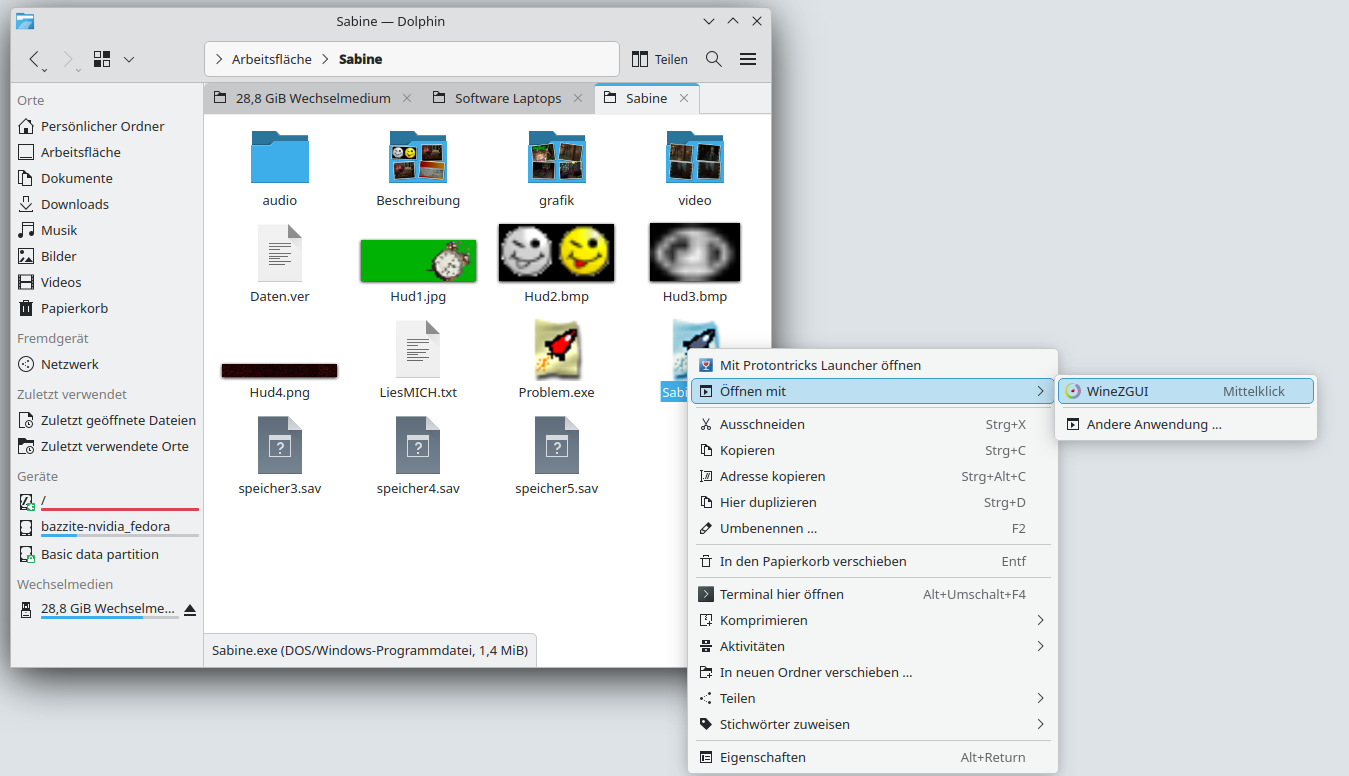This screenshot has height=776, width=1349.
Task: Open the hamburger menu in Dolphin
Action: [x=748, y=59]
